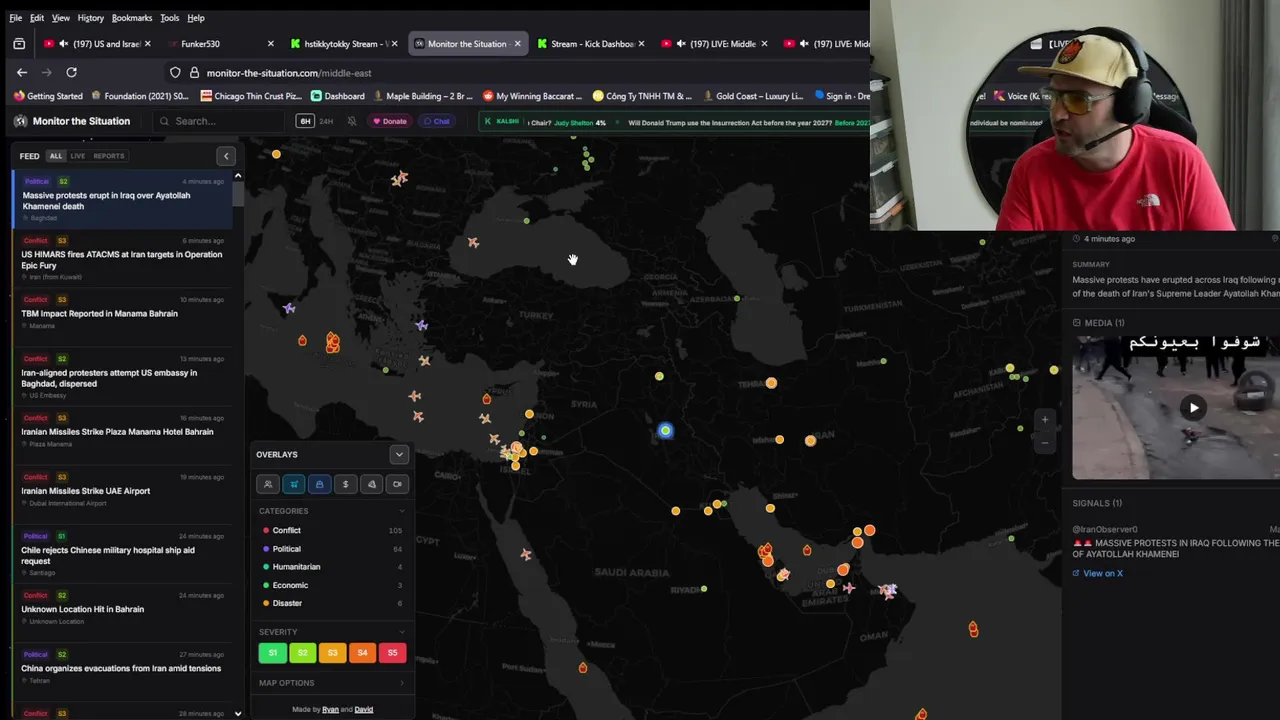Viewport: 1280px width, 720px height.
Task: Open the Bookmarks menu
Action: pyautogui.click(x=132, y=18)
